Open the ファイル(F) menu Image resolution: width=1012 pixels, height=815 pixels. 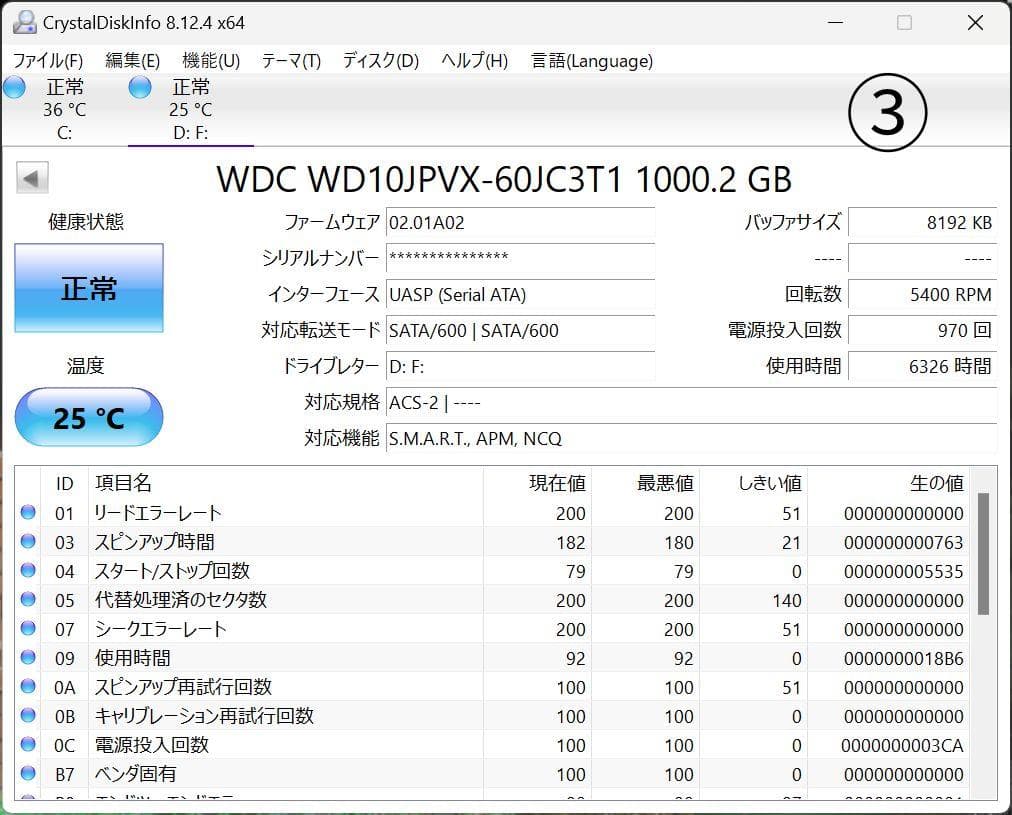click(48, 61)
